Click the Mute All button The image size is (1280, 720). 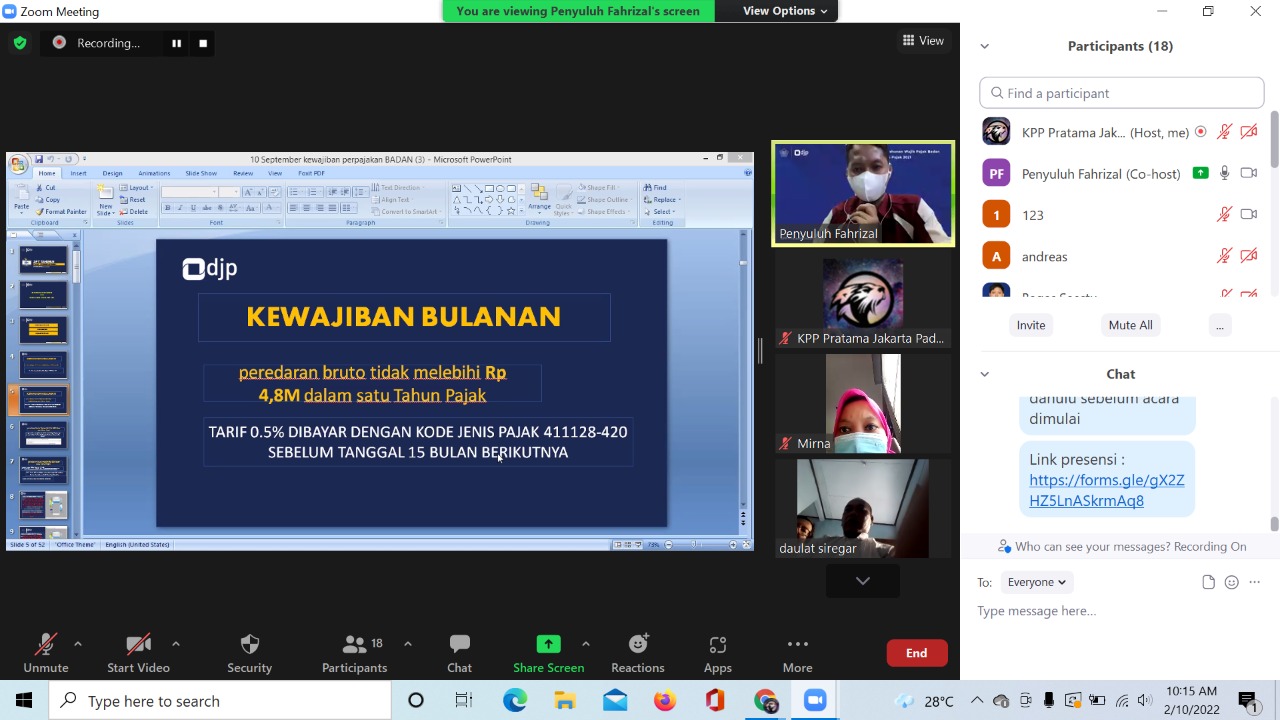(1130, 325)
